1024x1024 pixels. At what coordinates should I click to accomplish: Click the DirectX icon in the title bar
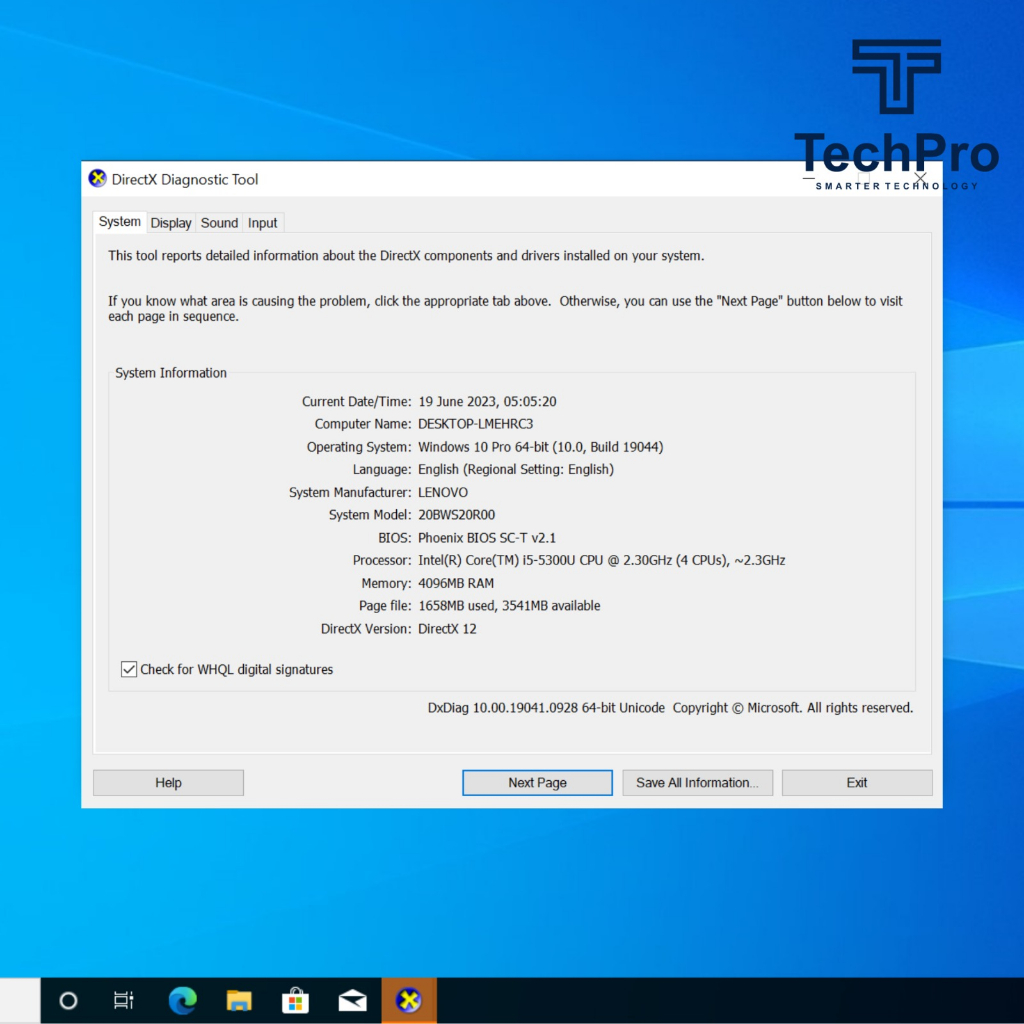click(97, 178)
